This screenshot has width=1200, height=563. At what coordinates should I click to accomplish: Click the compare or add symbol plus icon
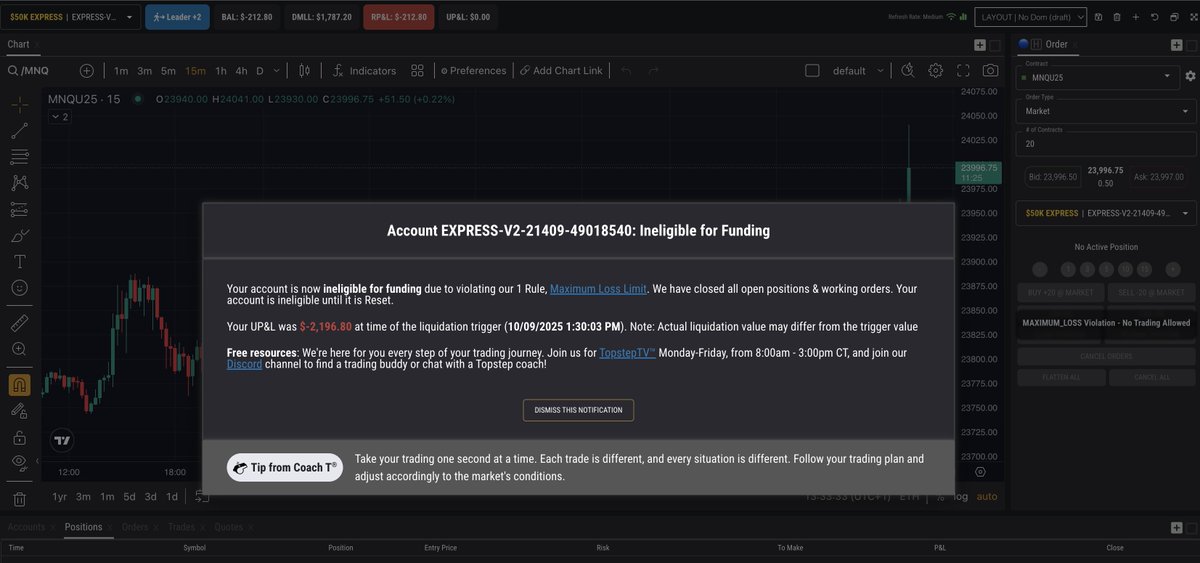(x=87, y=71)
